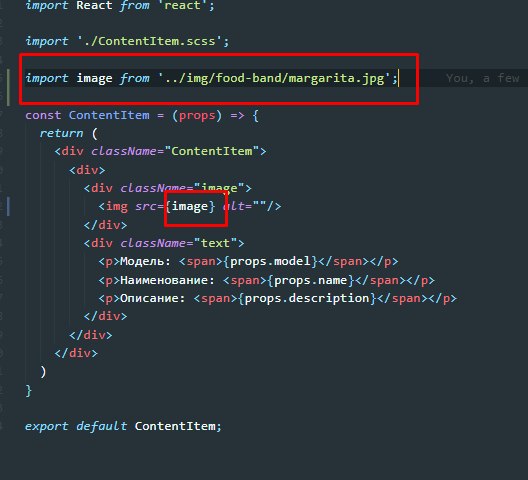Click {image} in the img src attribute
This screenshot has width=528, height=480.
pyautogui.click(x=190, y=206)
